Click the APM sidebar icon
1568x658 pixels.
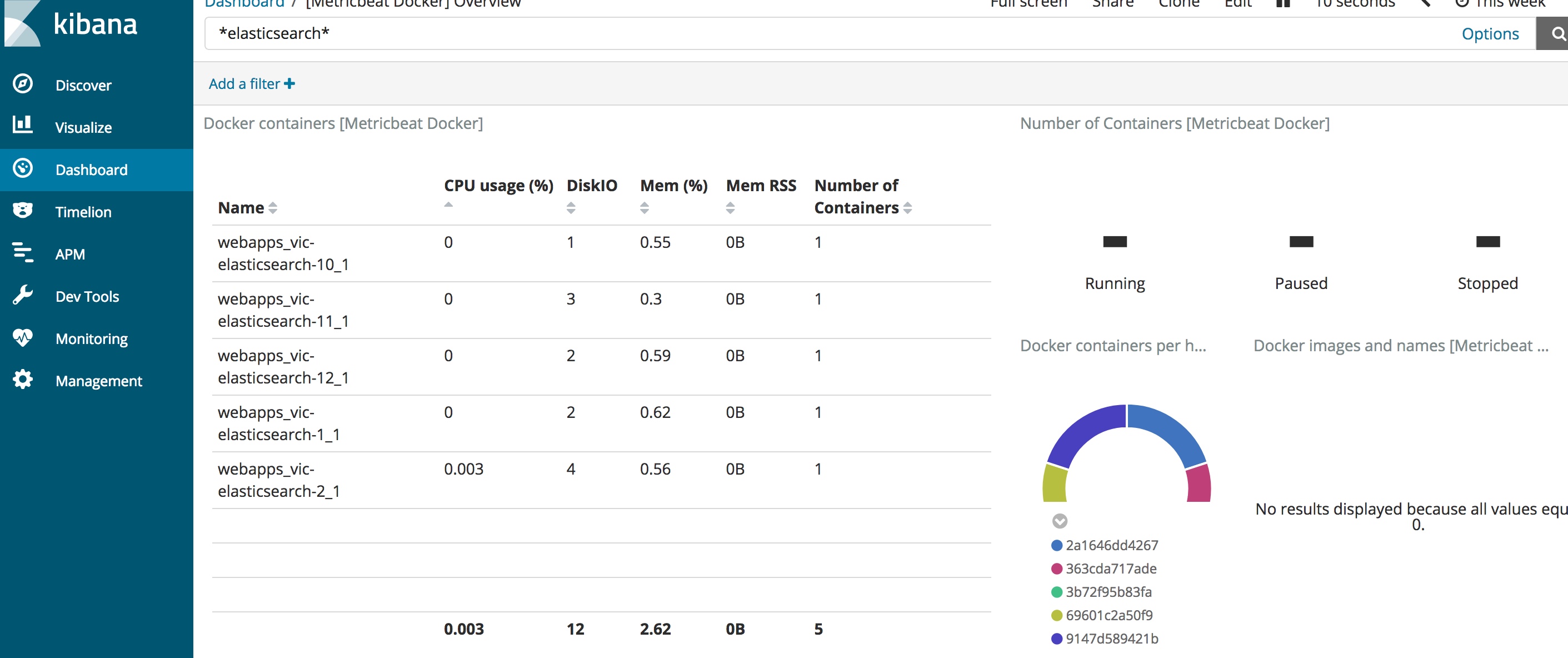(23, 253)
